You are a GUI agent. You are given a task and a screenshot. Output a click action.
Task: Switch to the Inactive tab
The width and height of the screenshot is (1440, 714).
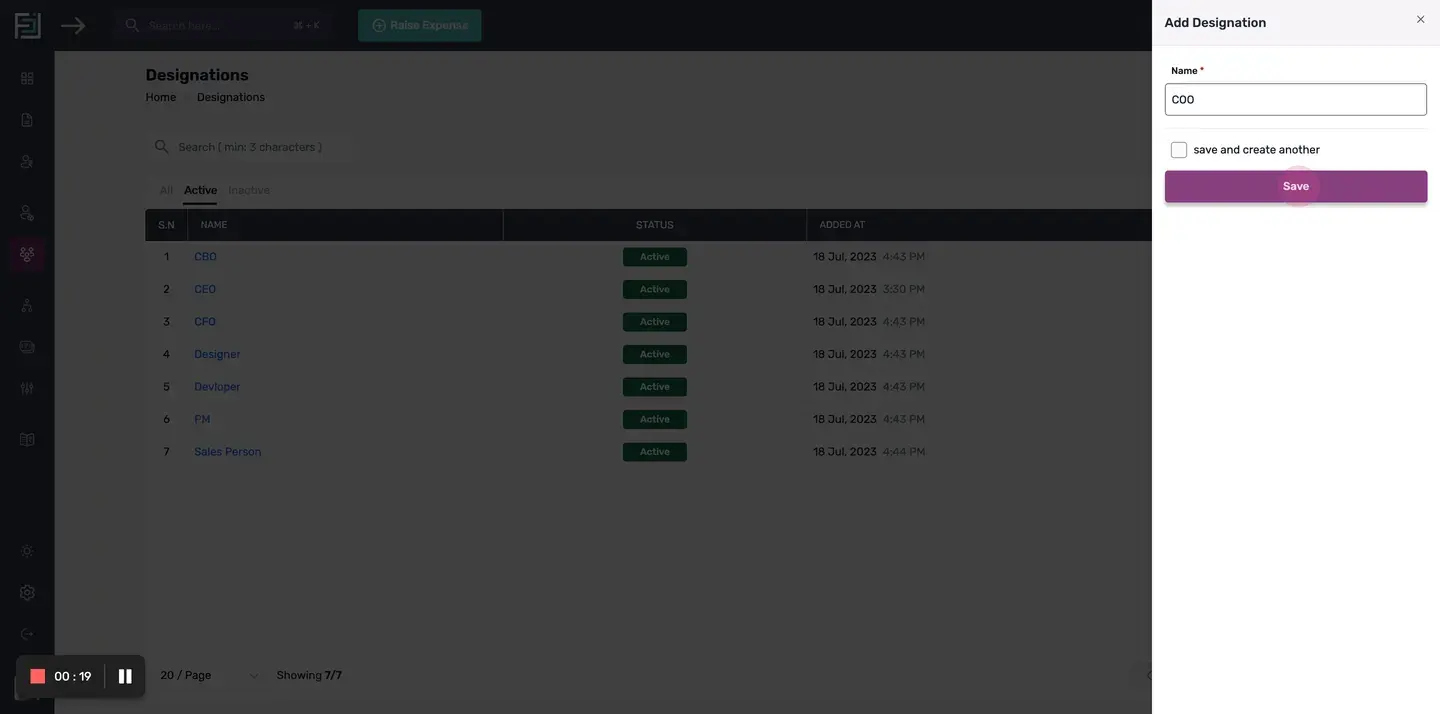click(x=249, y=190)
